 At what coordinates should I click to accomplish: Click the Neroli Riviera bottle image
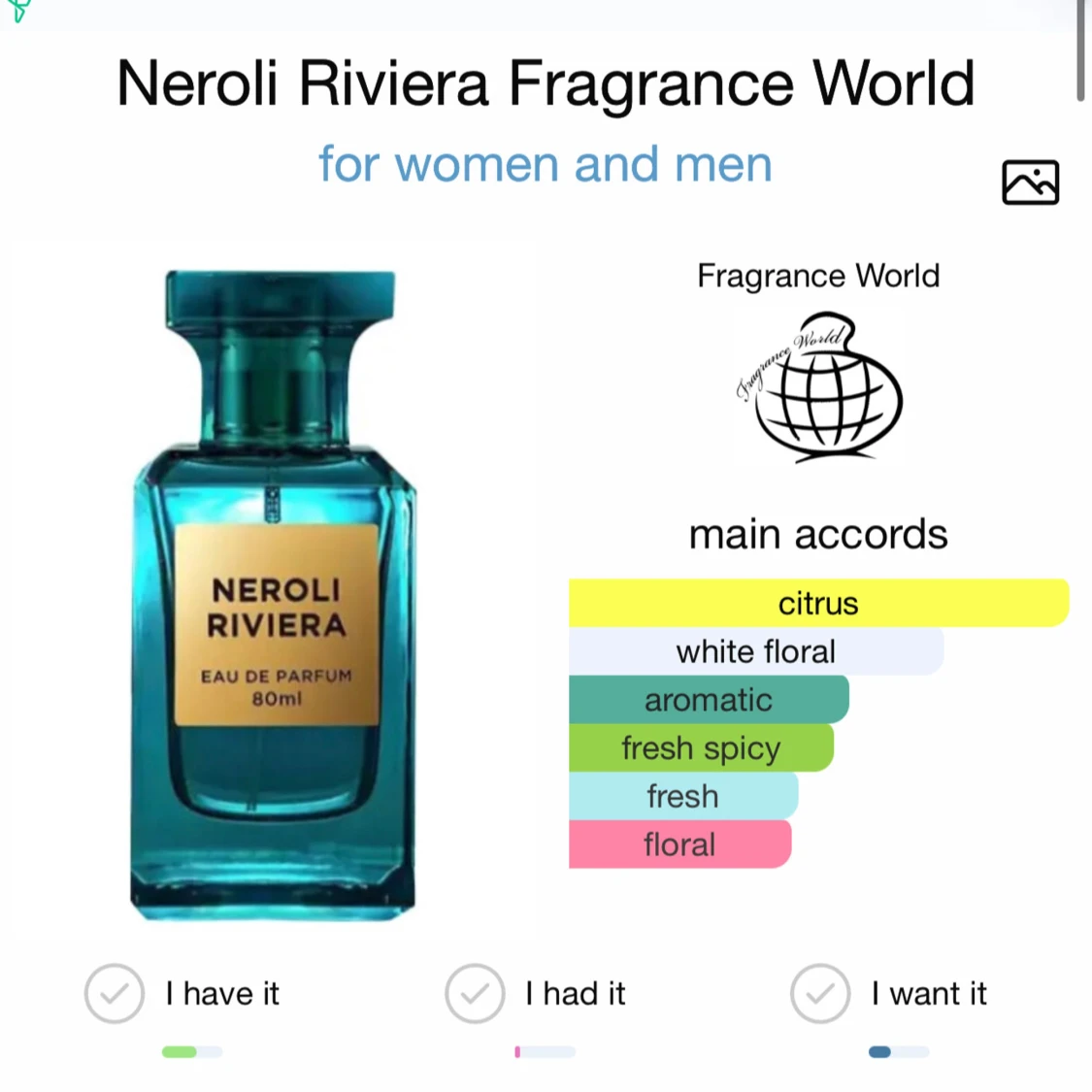click(x=274, y=595)
